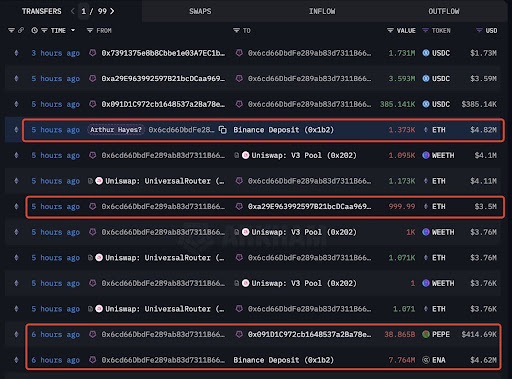Open sender address 0x7391375e8b8Cbbe1e03A7EC1b

(x=163, y=53)
